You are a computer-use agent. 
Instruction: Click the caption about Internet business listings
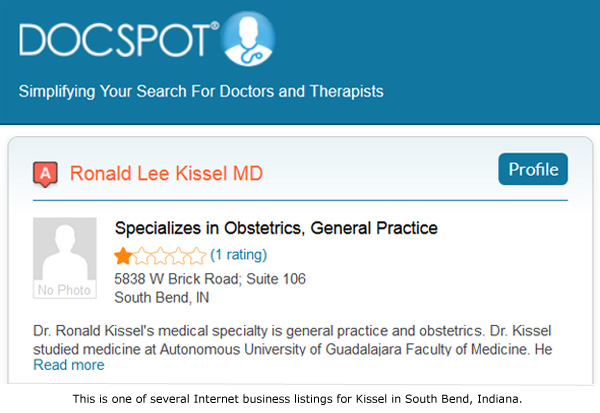point(297,399)
